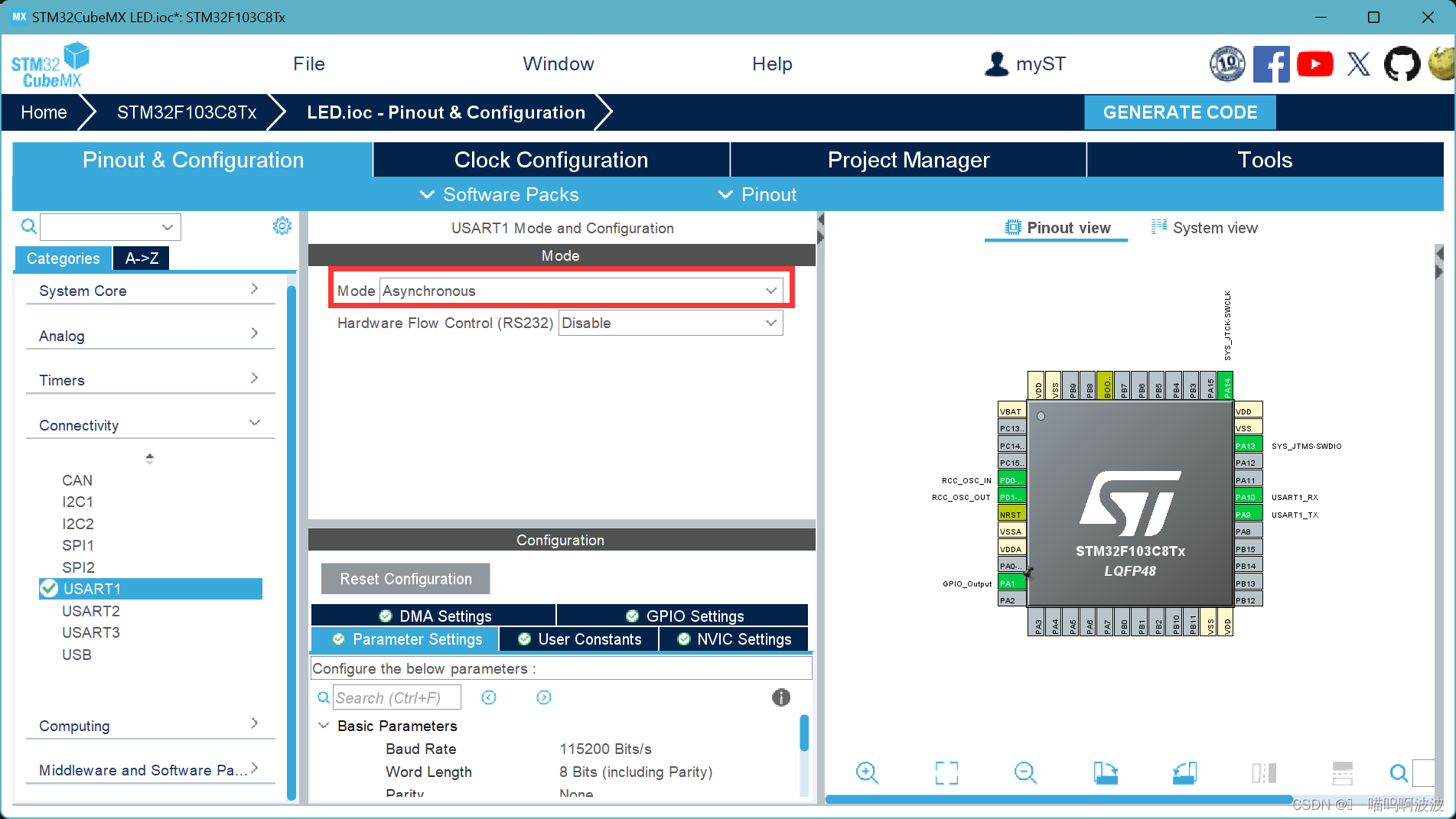Click the vertical flip pinout icon

(x=1342, y=772)
